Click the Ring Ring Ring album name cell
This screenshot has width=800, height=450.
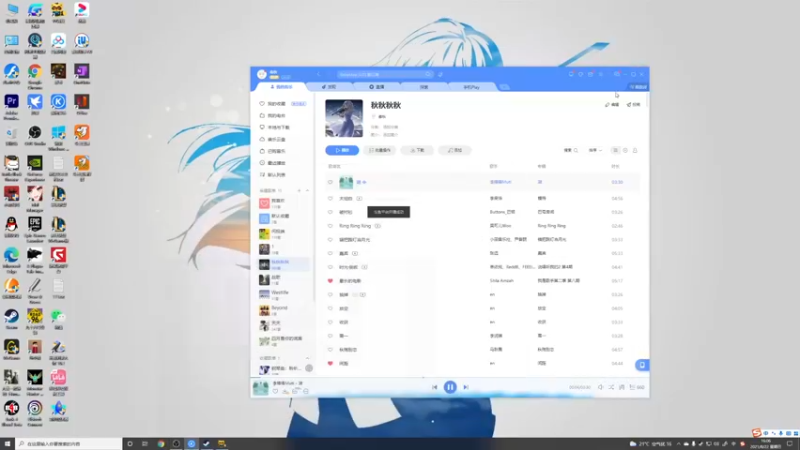[x=552, y=226]
